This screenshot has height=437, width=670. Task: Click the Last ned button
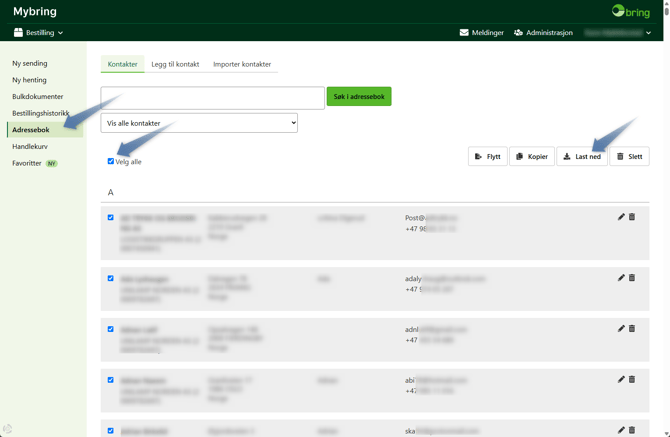(582, 156)
